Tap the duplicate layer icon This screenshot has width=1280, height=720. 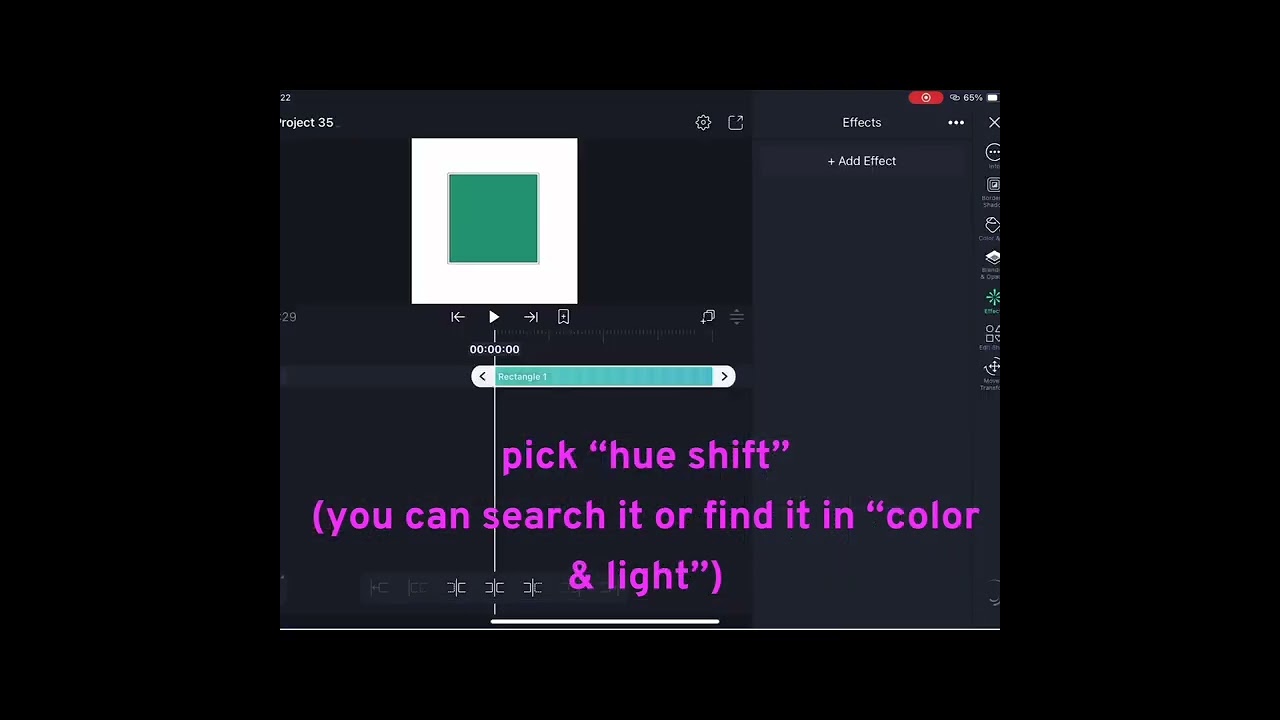click(x=708, y=317)
